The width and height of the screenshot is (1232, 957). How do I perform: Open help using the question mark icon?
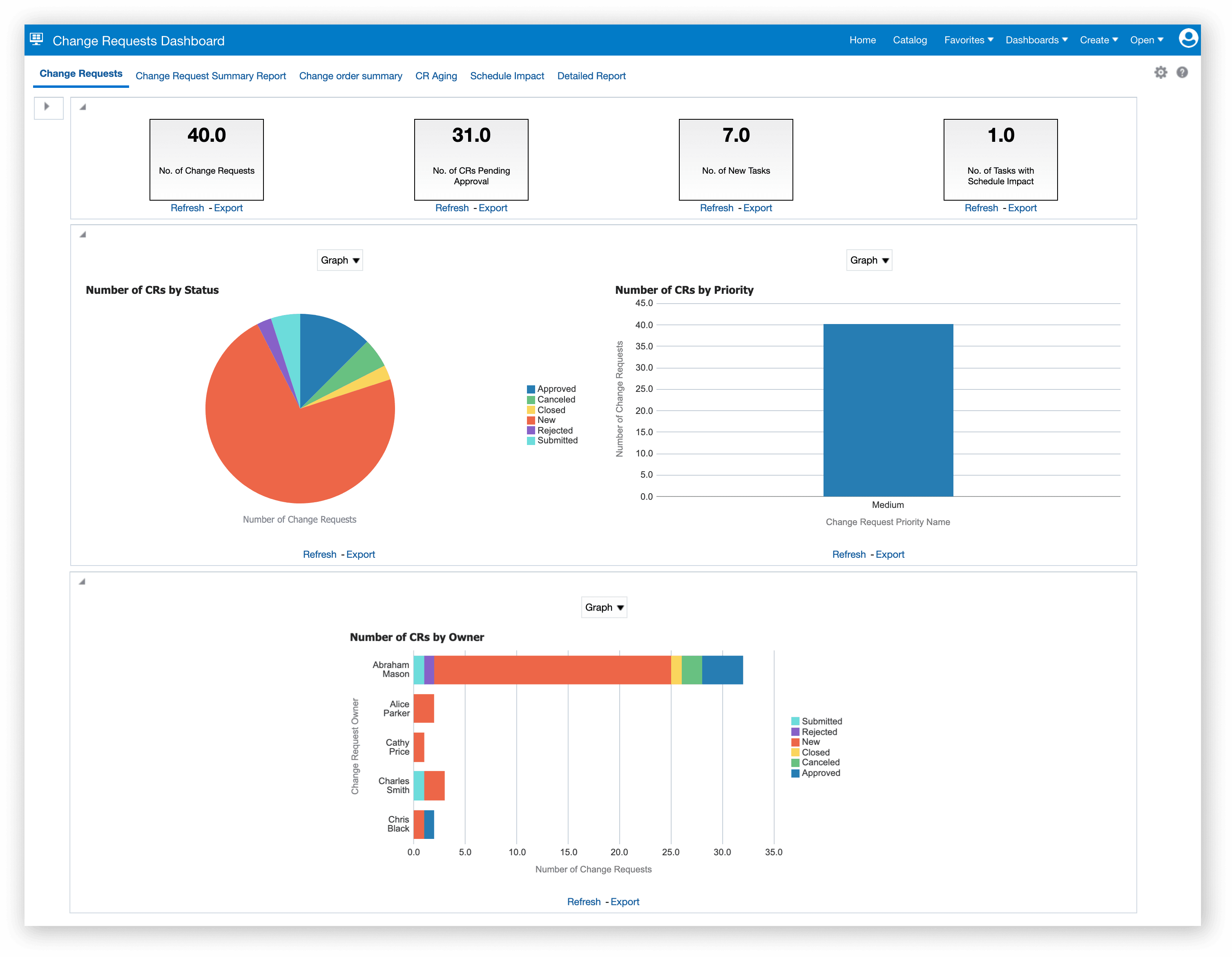(1182, 72)
